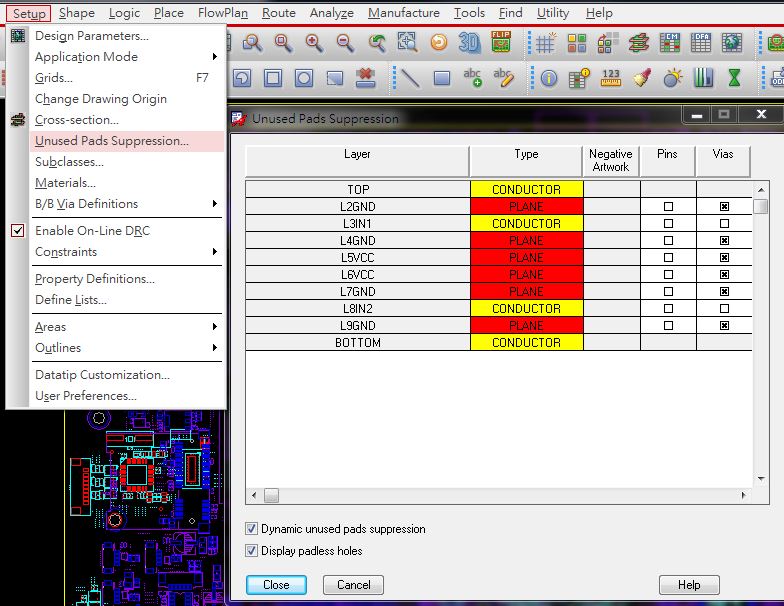784x606 pixels.
Task: Uncheck Display padless holes option
Action: 252,551
